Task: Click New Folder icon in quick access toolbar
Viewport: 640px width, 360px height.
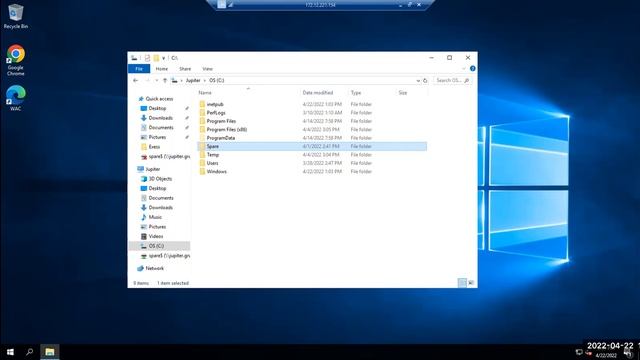Action: pos(156,58)
